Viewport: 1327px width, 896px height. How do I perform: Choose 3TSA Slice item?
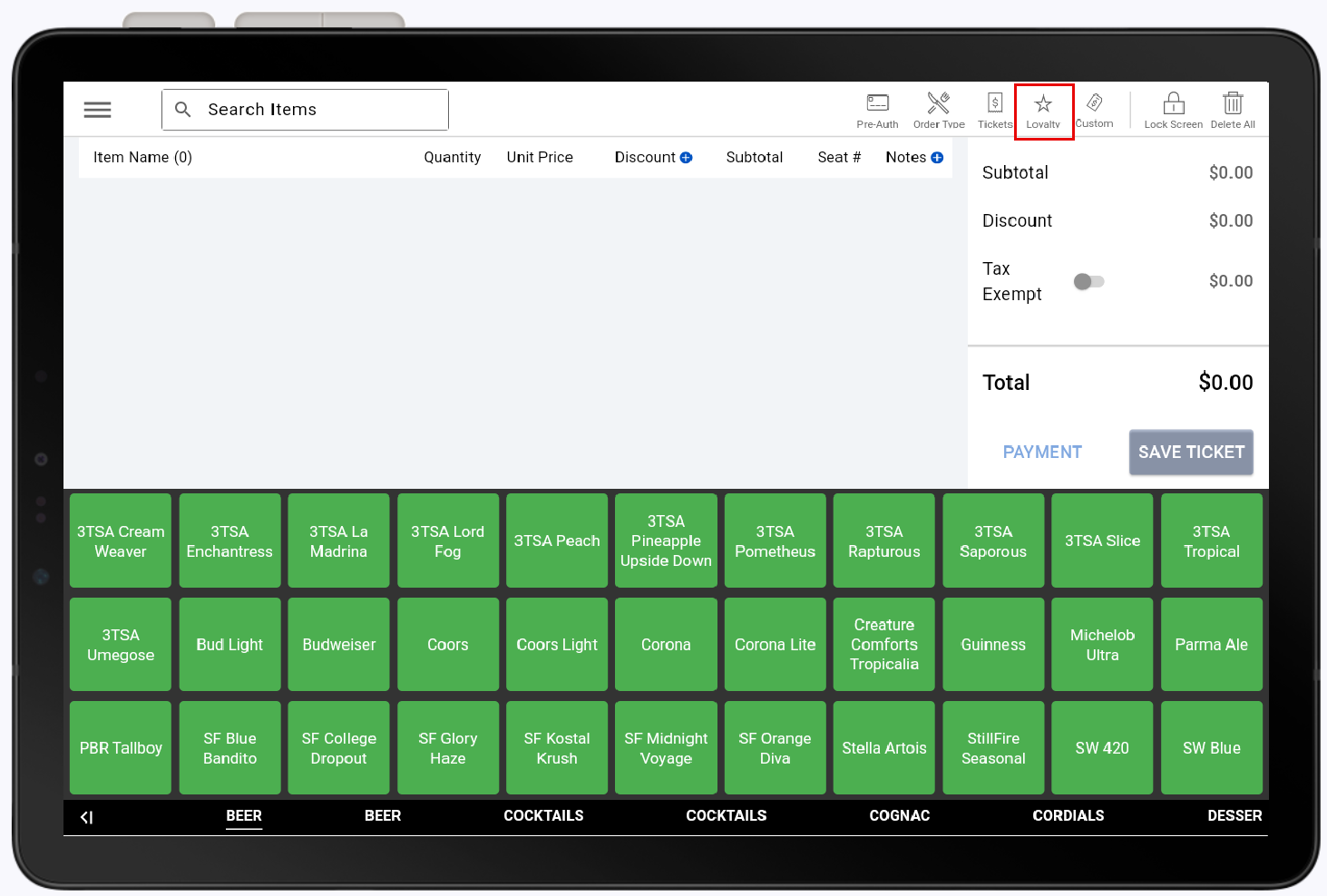point(1102,541)
